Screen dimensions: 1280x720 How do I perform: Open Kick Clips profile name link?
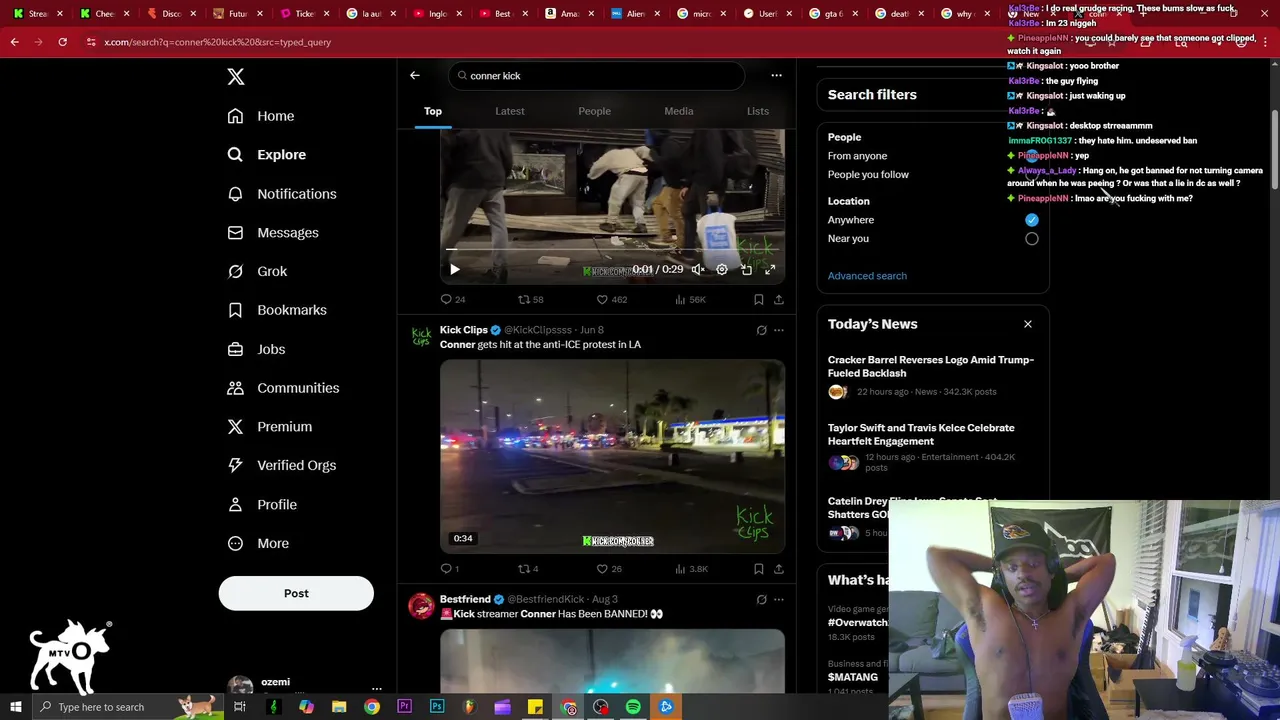[x=464, y=330]
